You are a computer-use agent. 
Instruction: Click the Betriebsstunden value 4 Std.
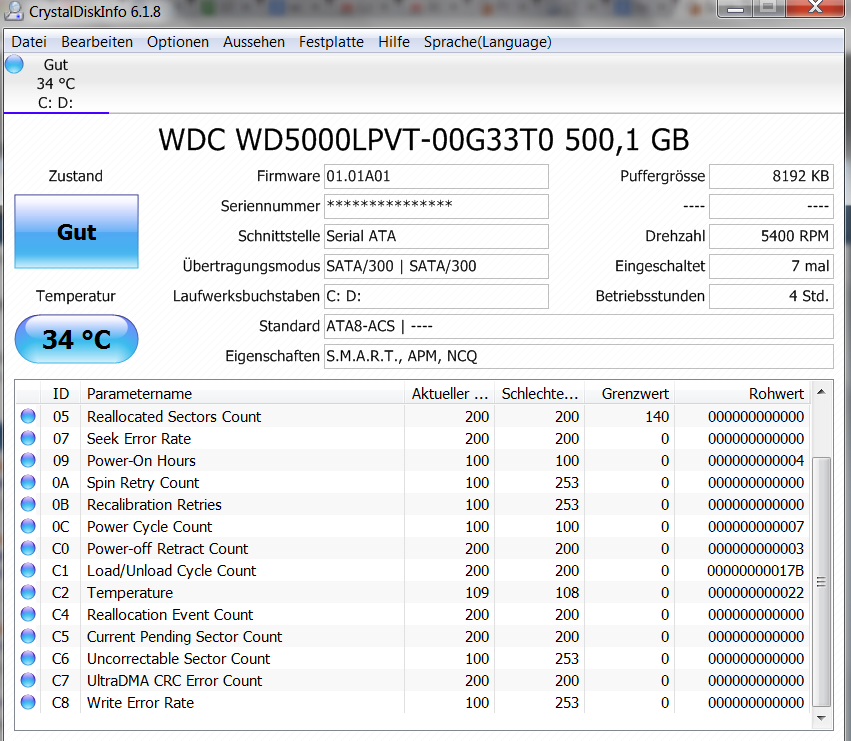pos(771,296)
